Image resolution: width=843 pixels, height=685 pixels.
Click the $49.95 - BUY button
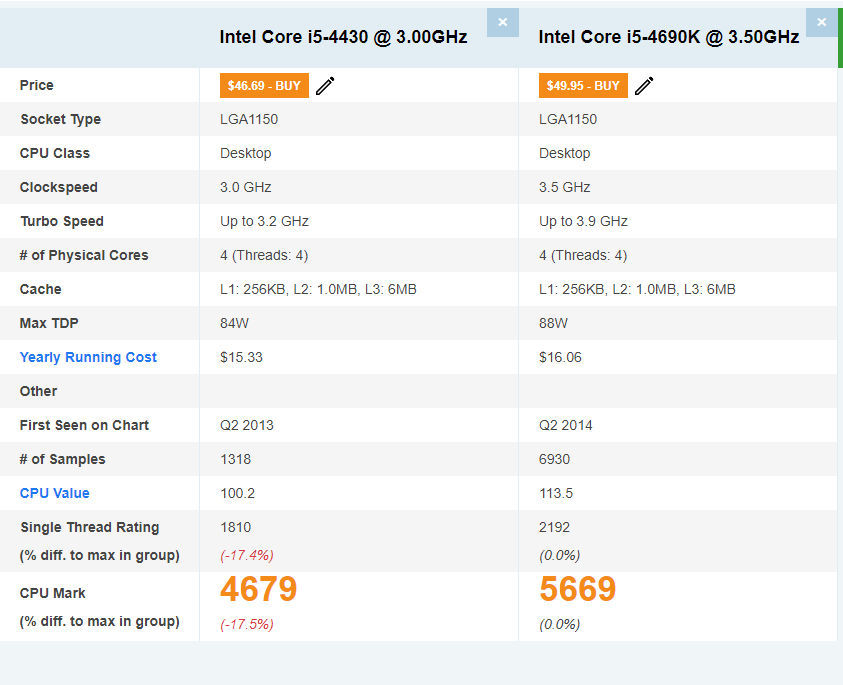click(583, 86)
